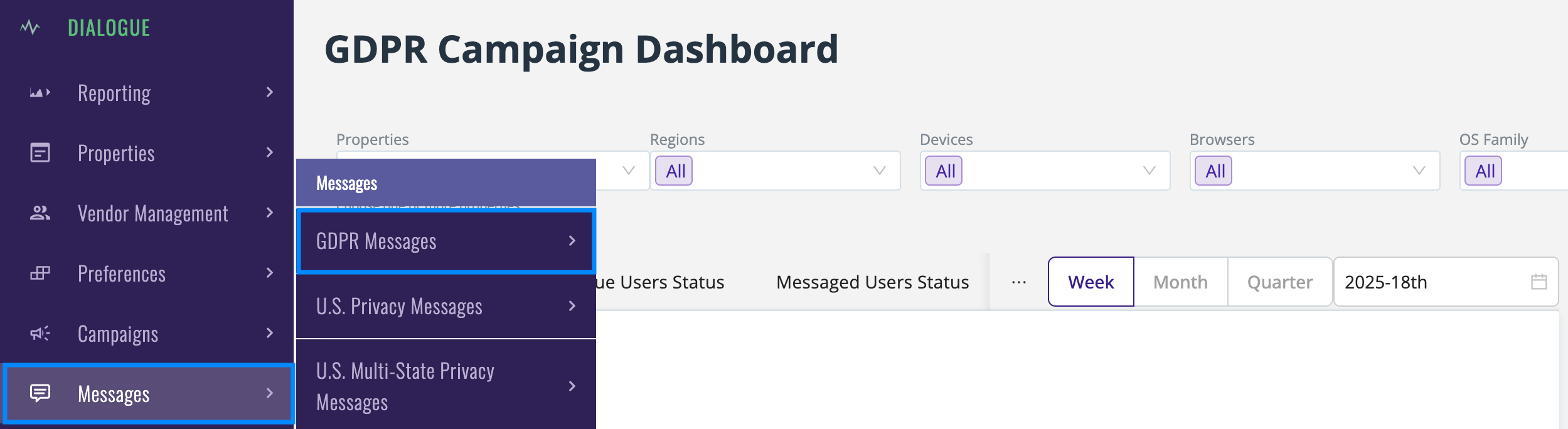Open the Properties filter dropdown arrow
This screenshot has width=1568, height=429.
pos(629,171)
